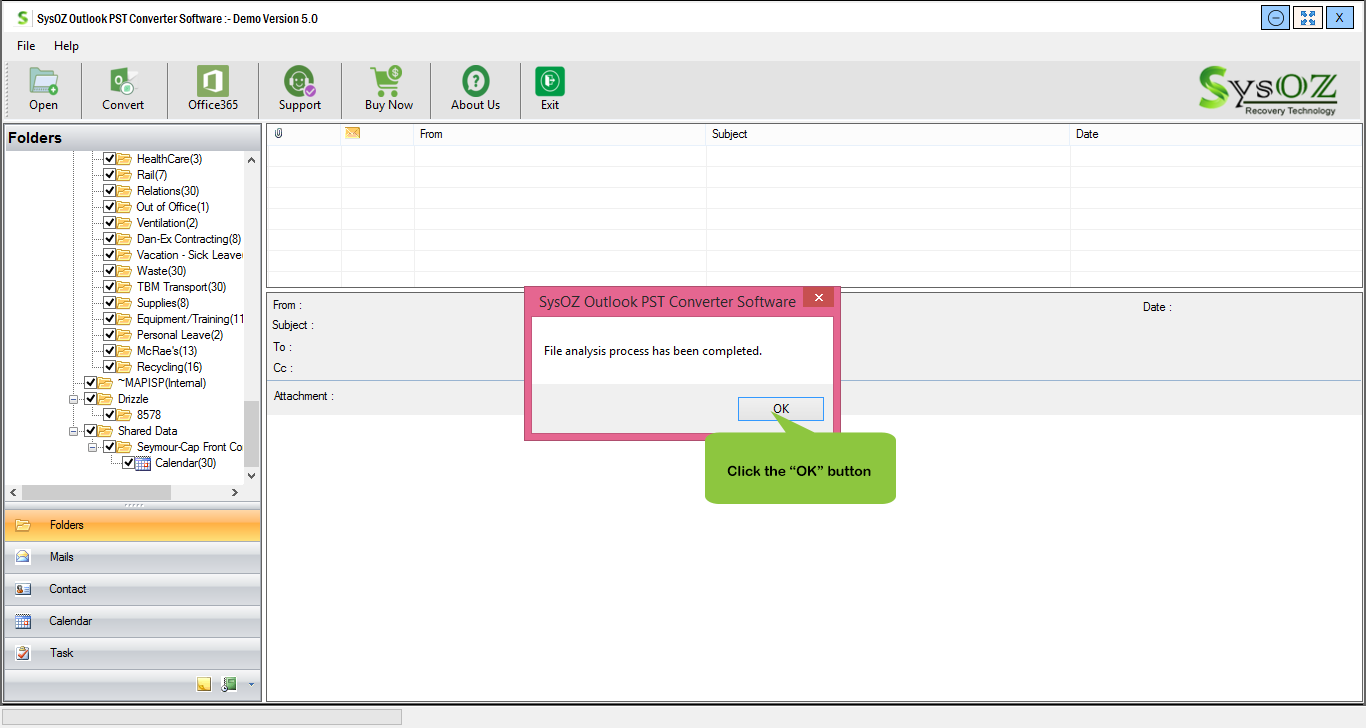Open the Calendar pane in navigation bar
Screen dimensions: 1366x728
[133, 621]
